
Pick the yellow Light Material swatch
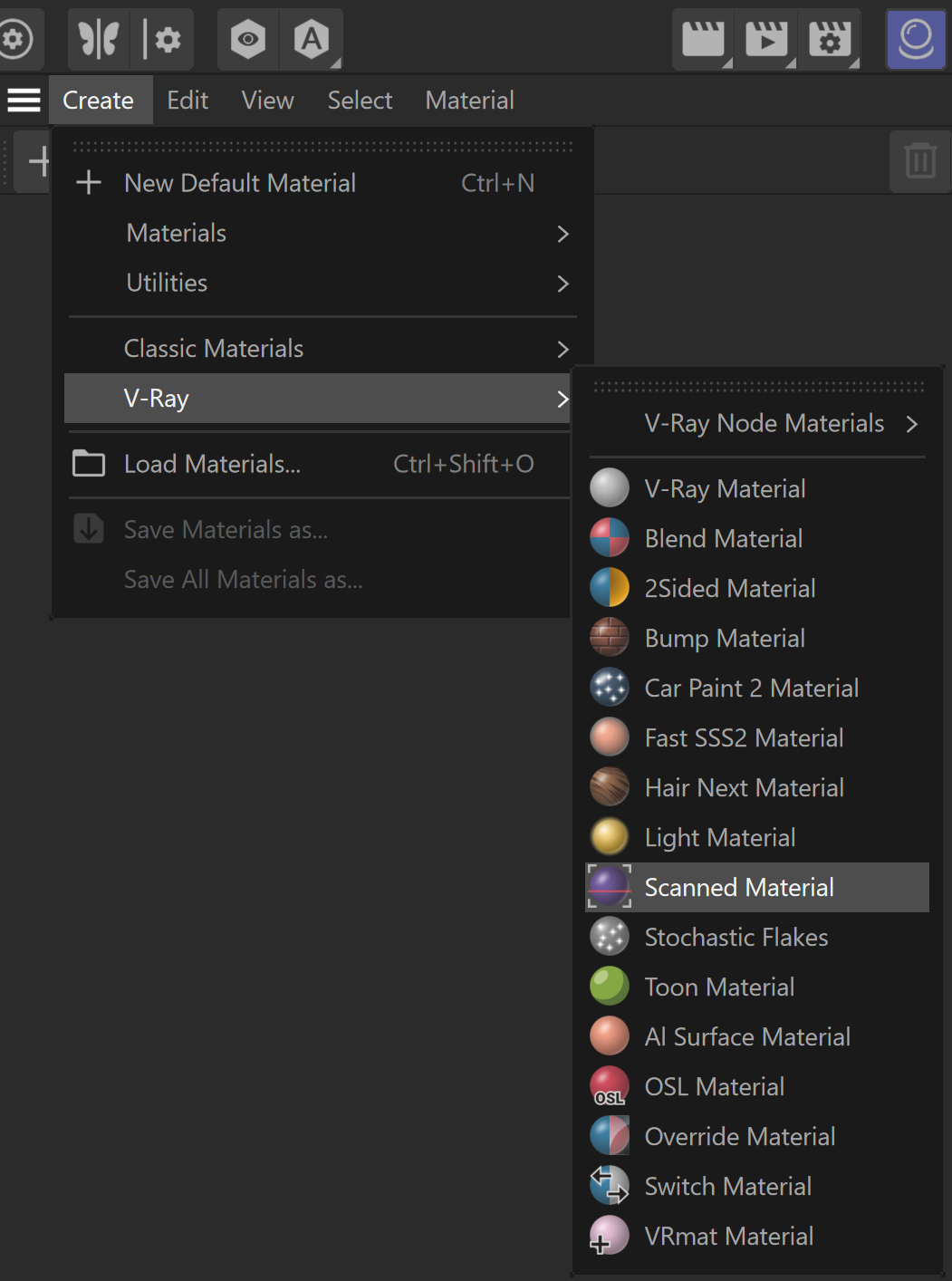[610, 837]
